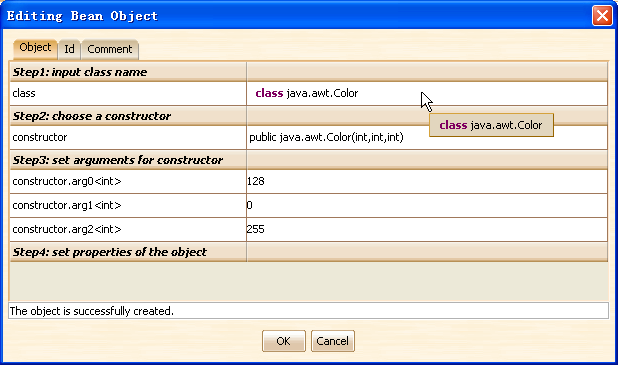
Task: Click the Cancel button
Action: (333, 341)
